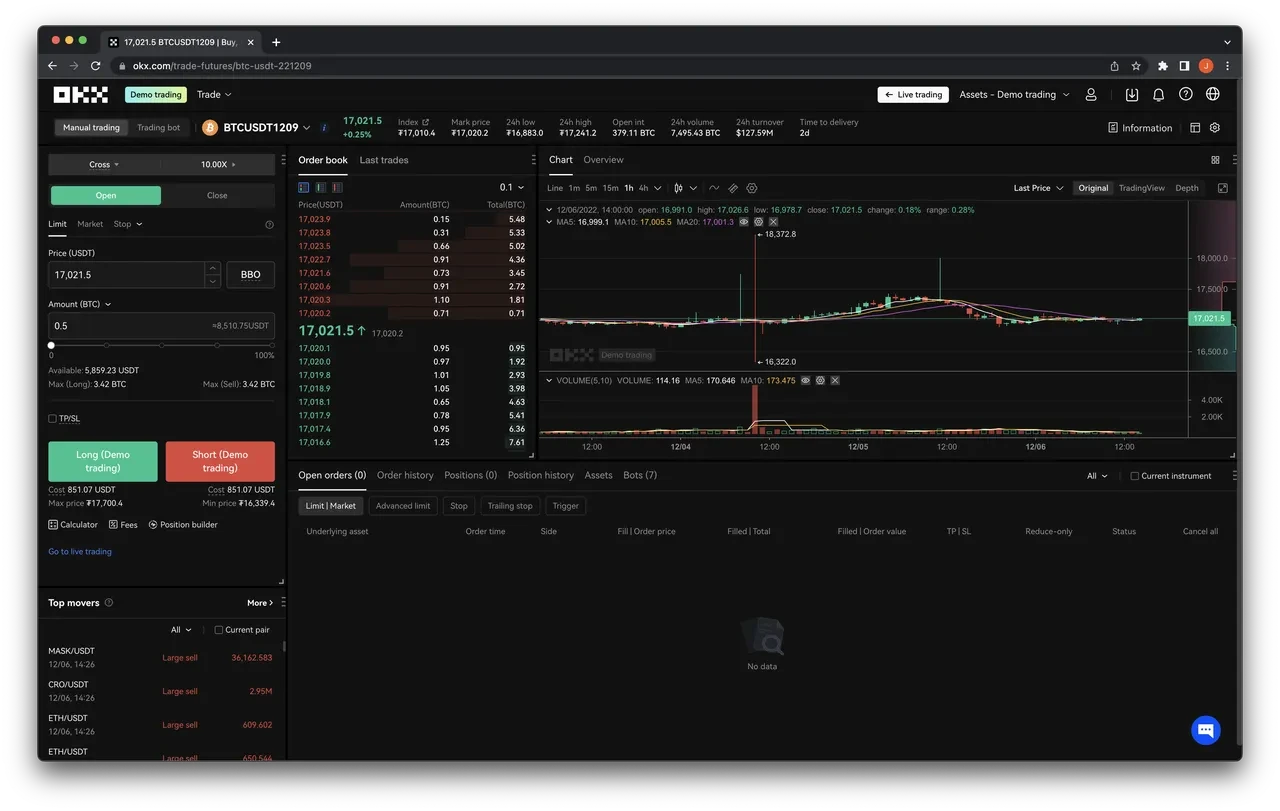1280x811 pixels.
Task: Bookmark this page with the star icon
Action: tap(1136, 66)
